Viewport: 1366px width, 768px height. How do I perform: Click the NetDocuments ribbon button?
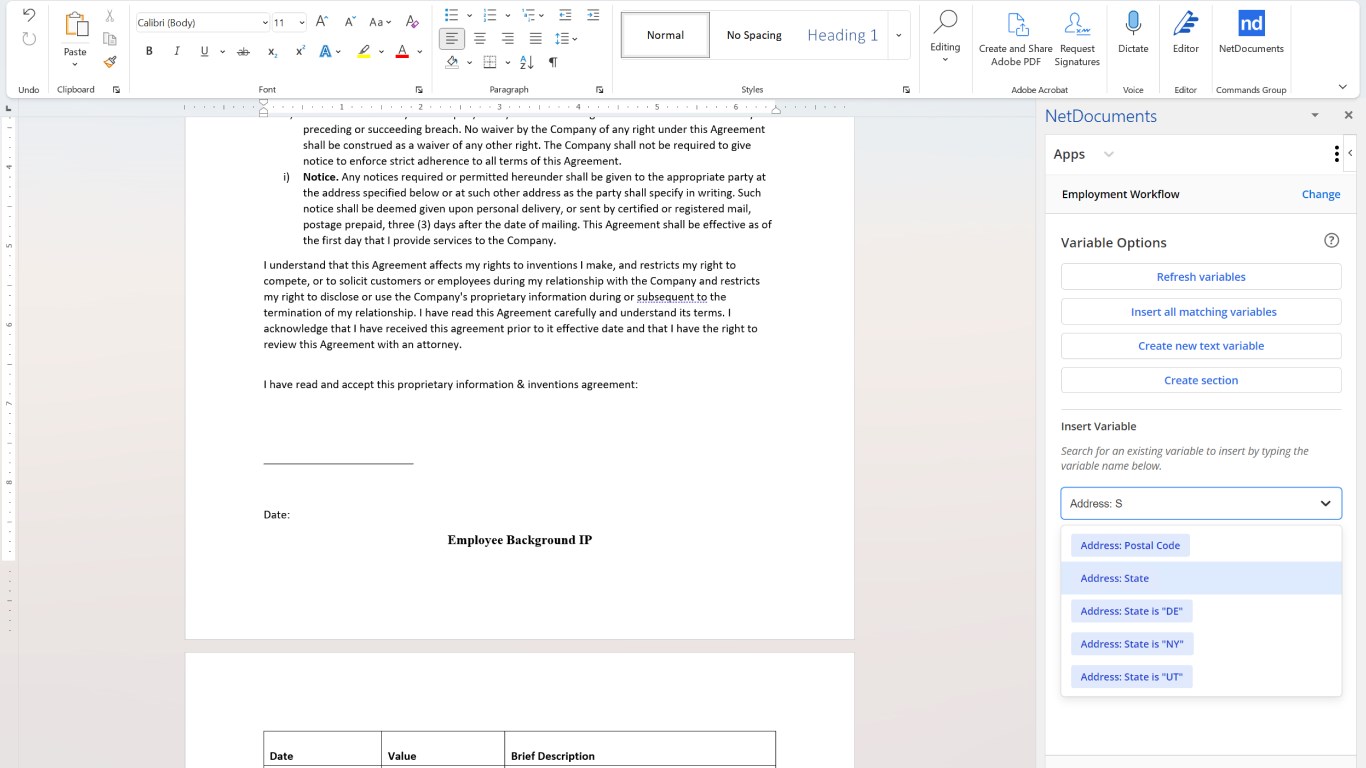click(x=1251, y=33)
